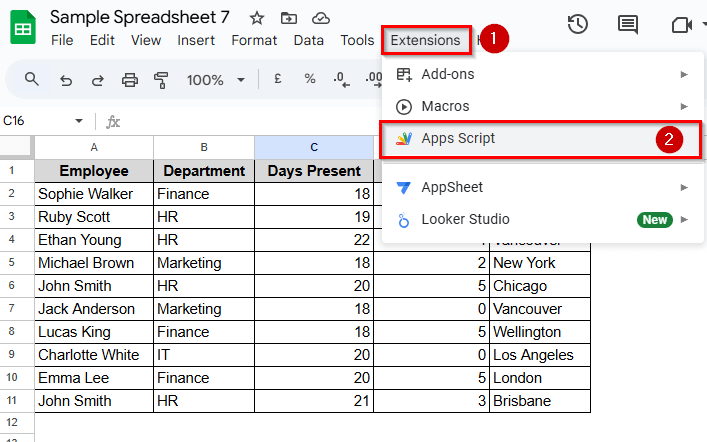Expand the Name Box dropdown arrow

79,121
